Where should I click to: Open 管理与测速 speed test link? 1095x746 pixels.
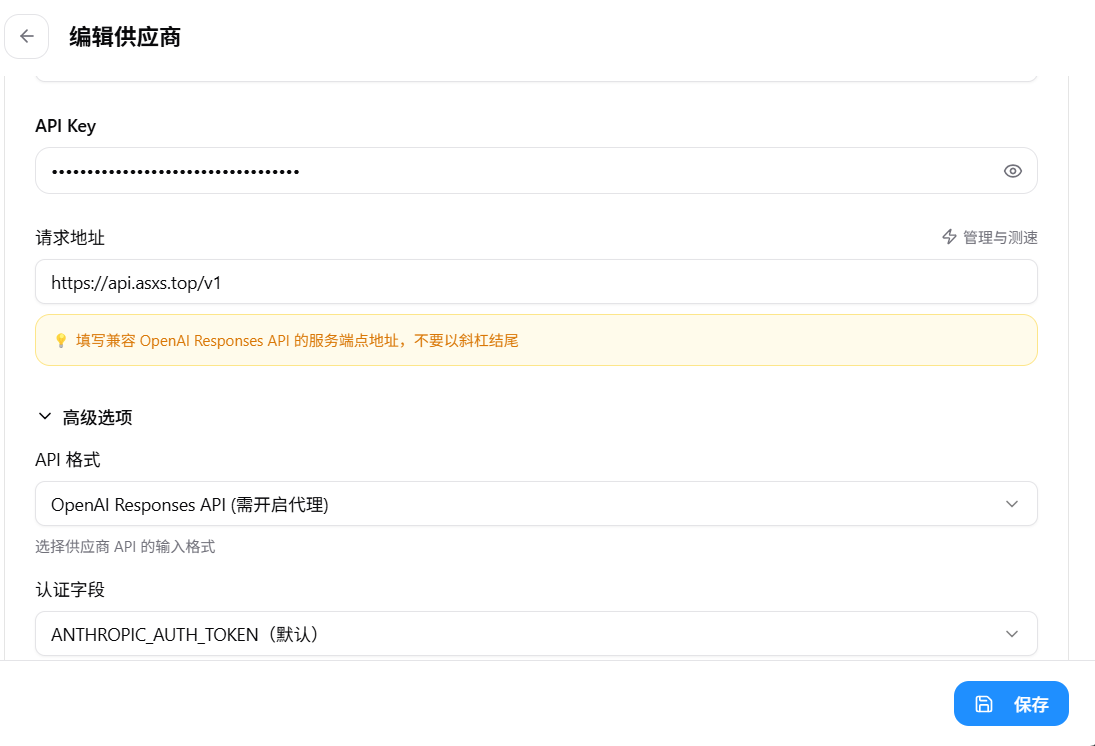pyautogui.click(x=990, y=237)
